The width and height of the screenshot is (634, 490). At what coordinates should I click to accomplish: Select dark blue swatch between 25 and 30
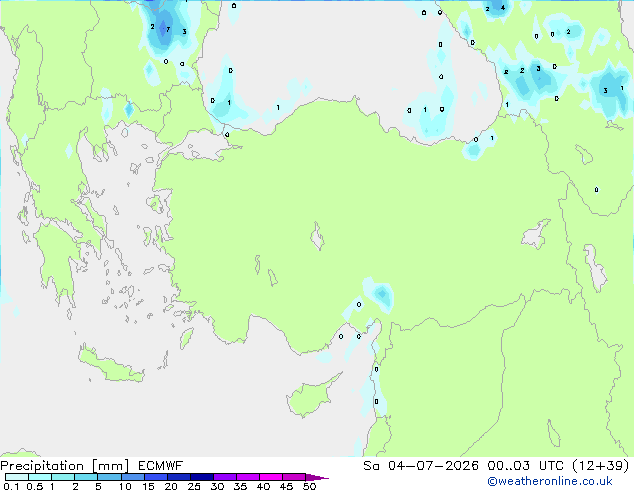pyautogui.click(x=202, y=477)
